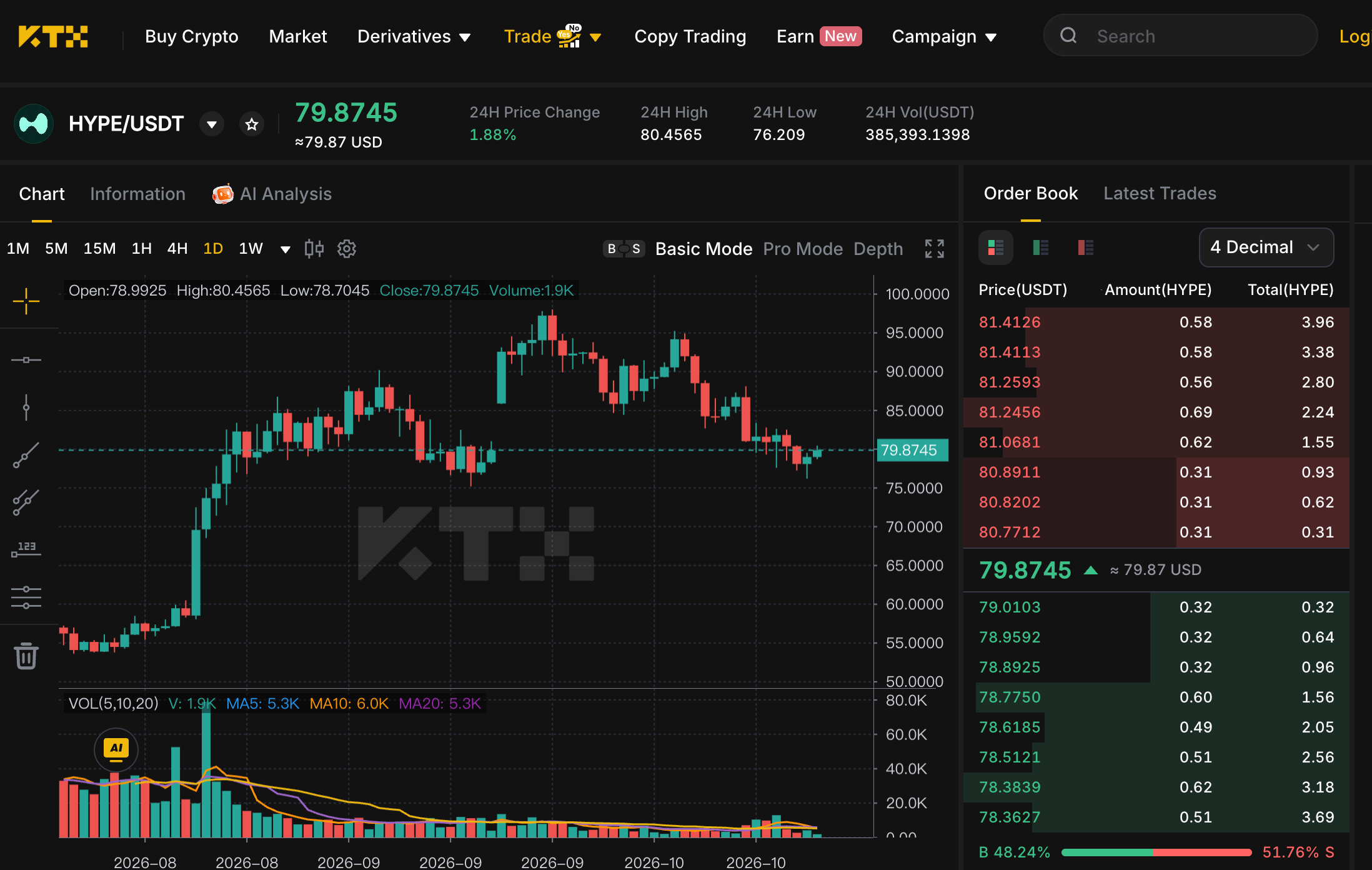
Task: Show buy orders only view
Action: click(1041, 247)
